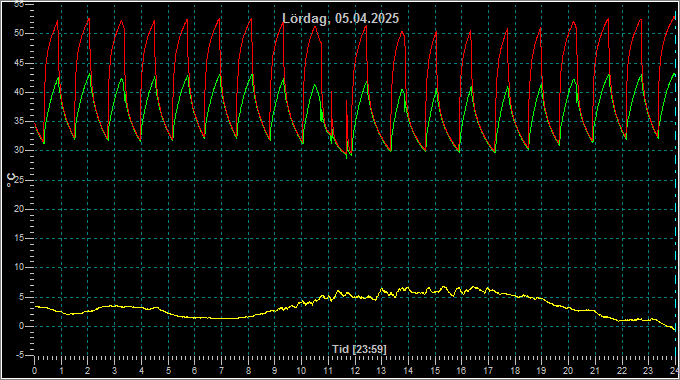Image resolution: width=680 pixels, height=380 pixels.
Task: Select hour 6 on the x-axis
Action: [x=195, y=371]
